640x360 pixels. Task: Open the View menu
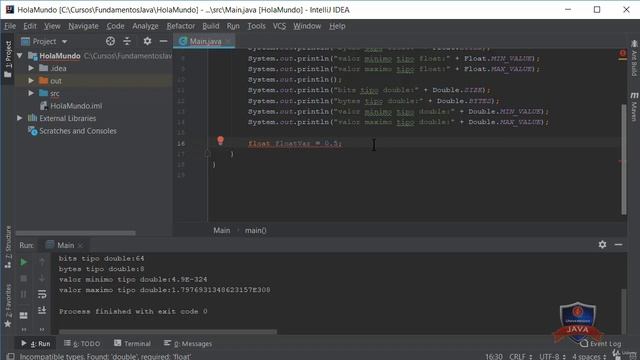52,26
